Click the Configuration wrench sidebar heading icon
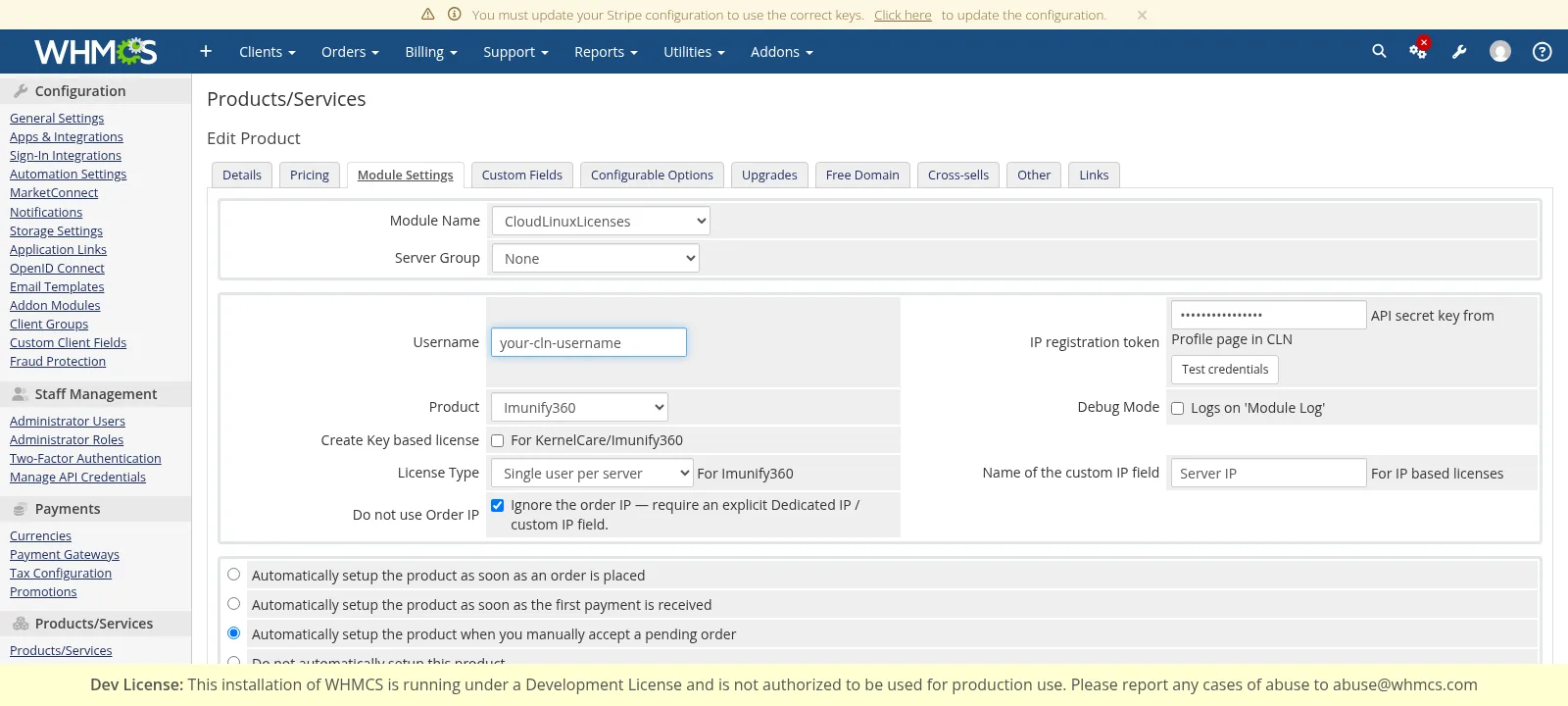 [x=21, y=90]
